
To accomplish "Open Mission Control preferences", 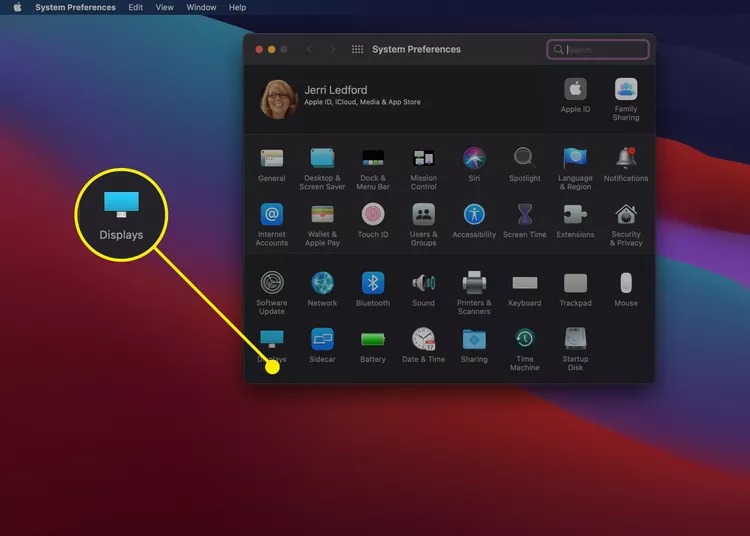I will pos(423,169).
